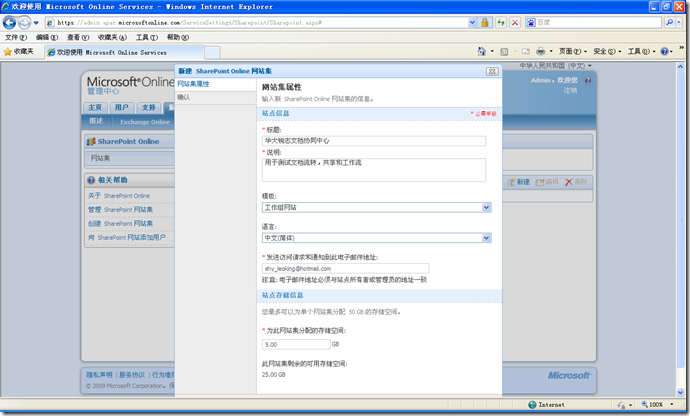Click SharePoint Online panel heading icon
The height and width of the screenshot is (416, 690).
[91, 142]
